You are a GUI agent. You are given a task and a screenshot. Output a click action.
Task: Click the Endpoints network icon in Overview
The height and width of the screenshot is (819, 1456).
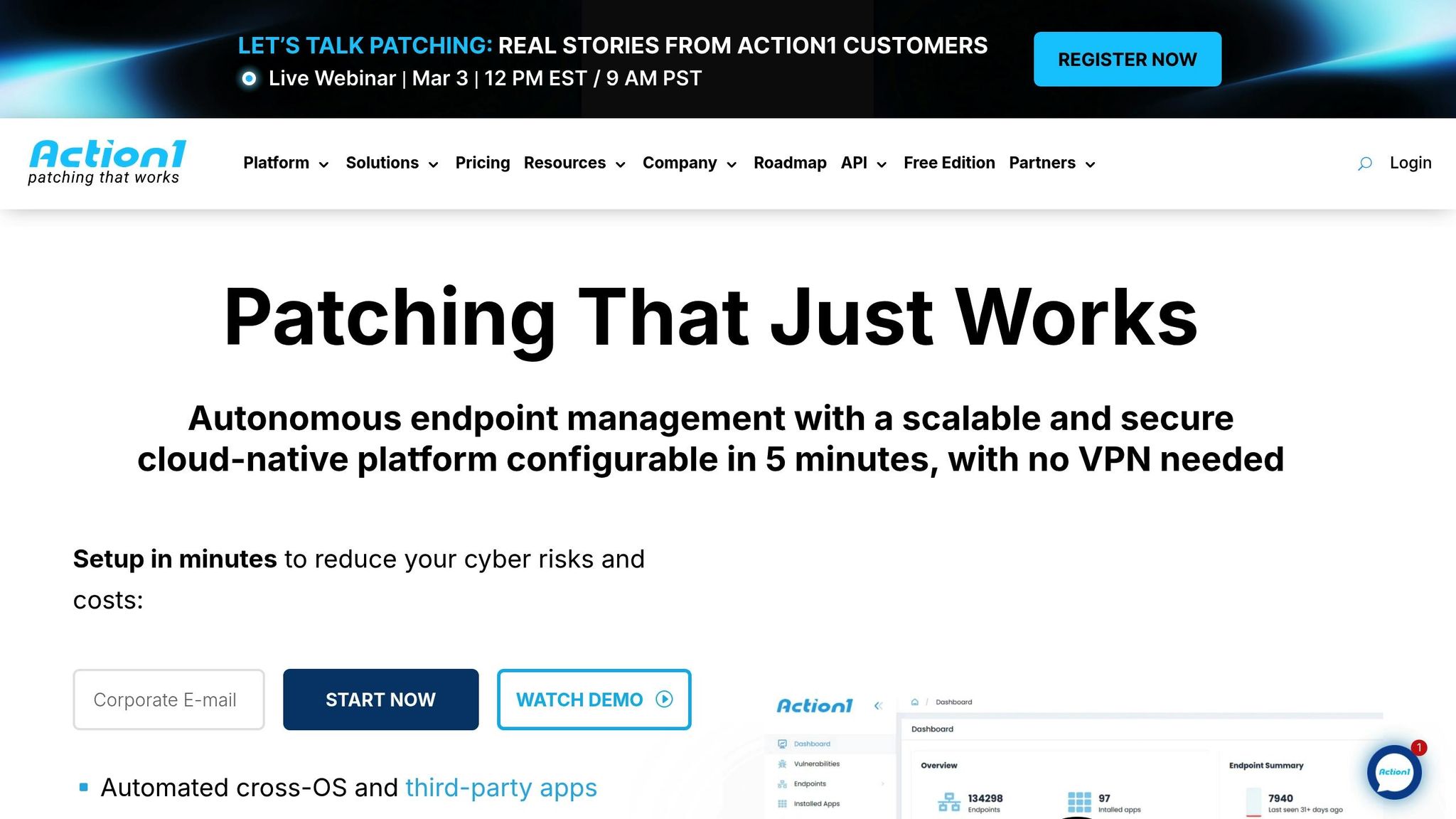tap(948, 803)
